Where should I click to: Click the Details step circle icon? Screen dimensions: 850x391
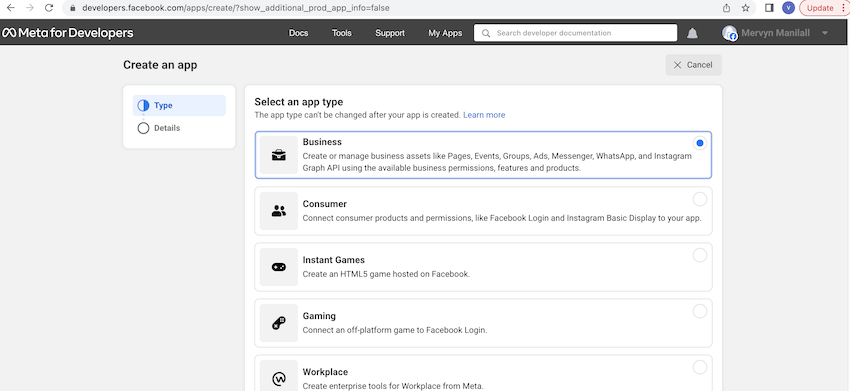pos(143,128)
